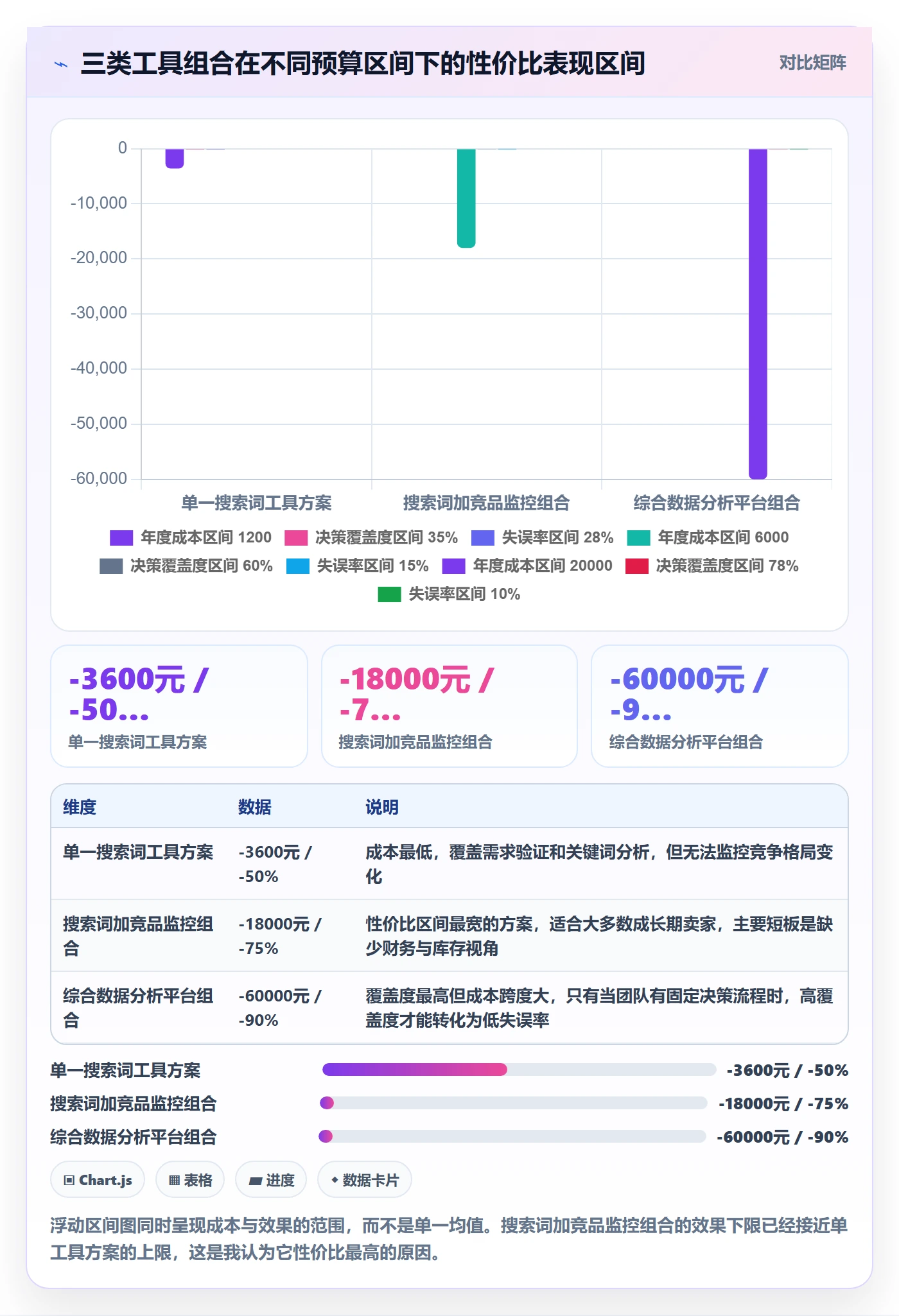Click the lightning icon beside the title
Image resolution: width=899 pixels, height=1316 pixels.
click(61, 64)
